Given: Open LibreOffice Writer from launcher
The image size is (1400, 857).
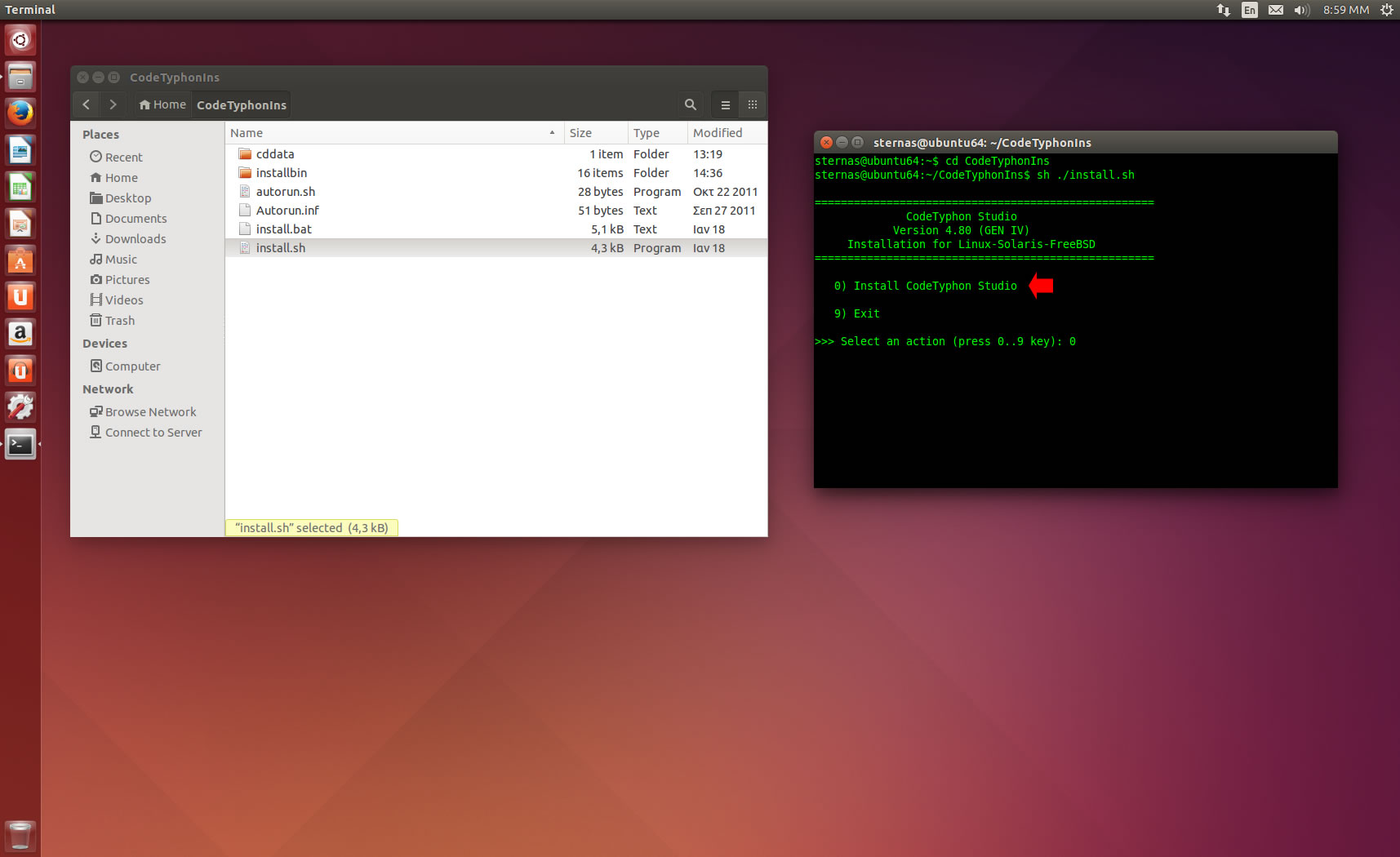Looking at the screenshot, I should click(20, 150).
